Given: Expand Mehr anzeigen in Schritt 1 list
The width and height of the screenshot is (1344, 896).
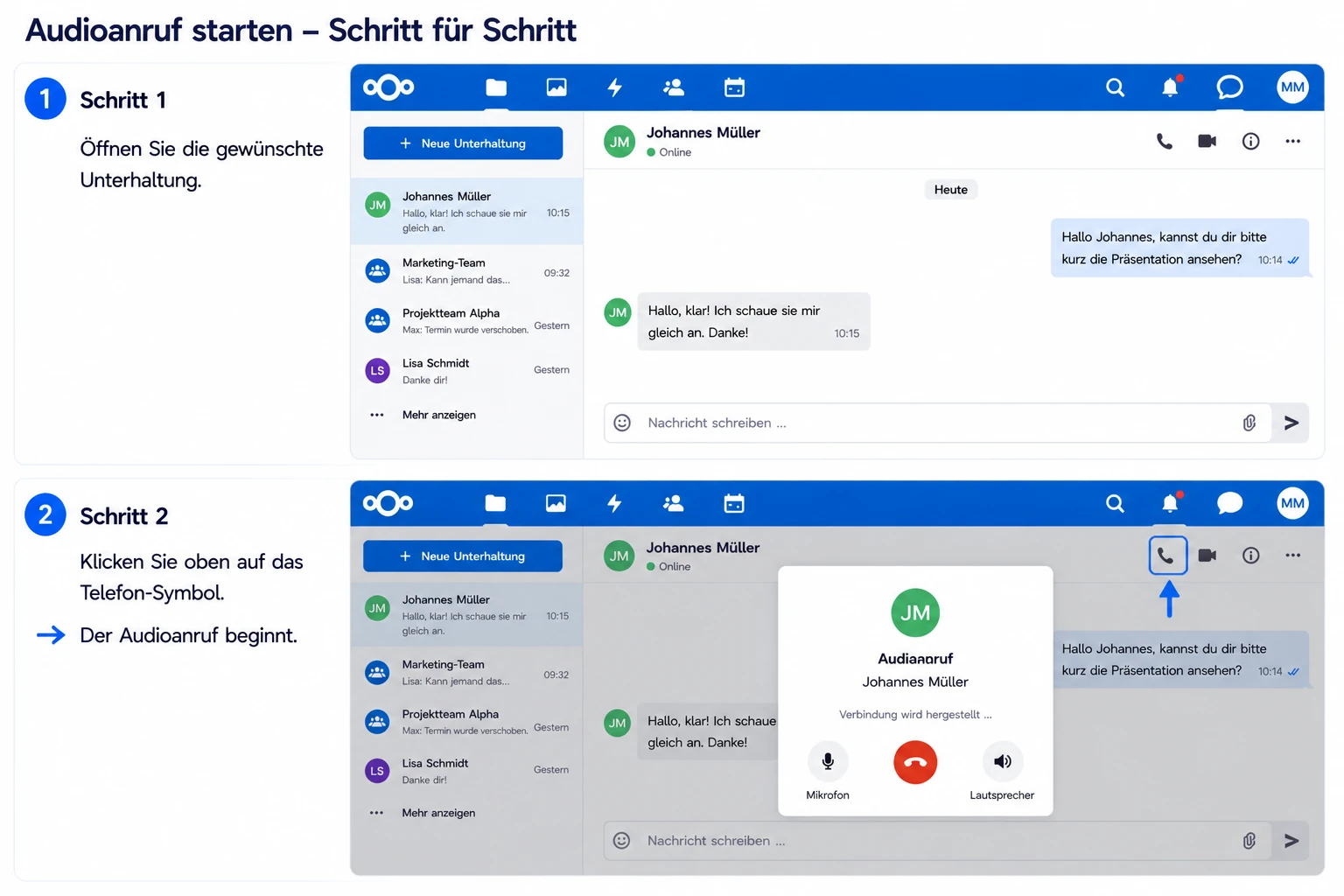Looking at the screenshot, I should click(x=439, y=415).
